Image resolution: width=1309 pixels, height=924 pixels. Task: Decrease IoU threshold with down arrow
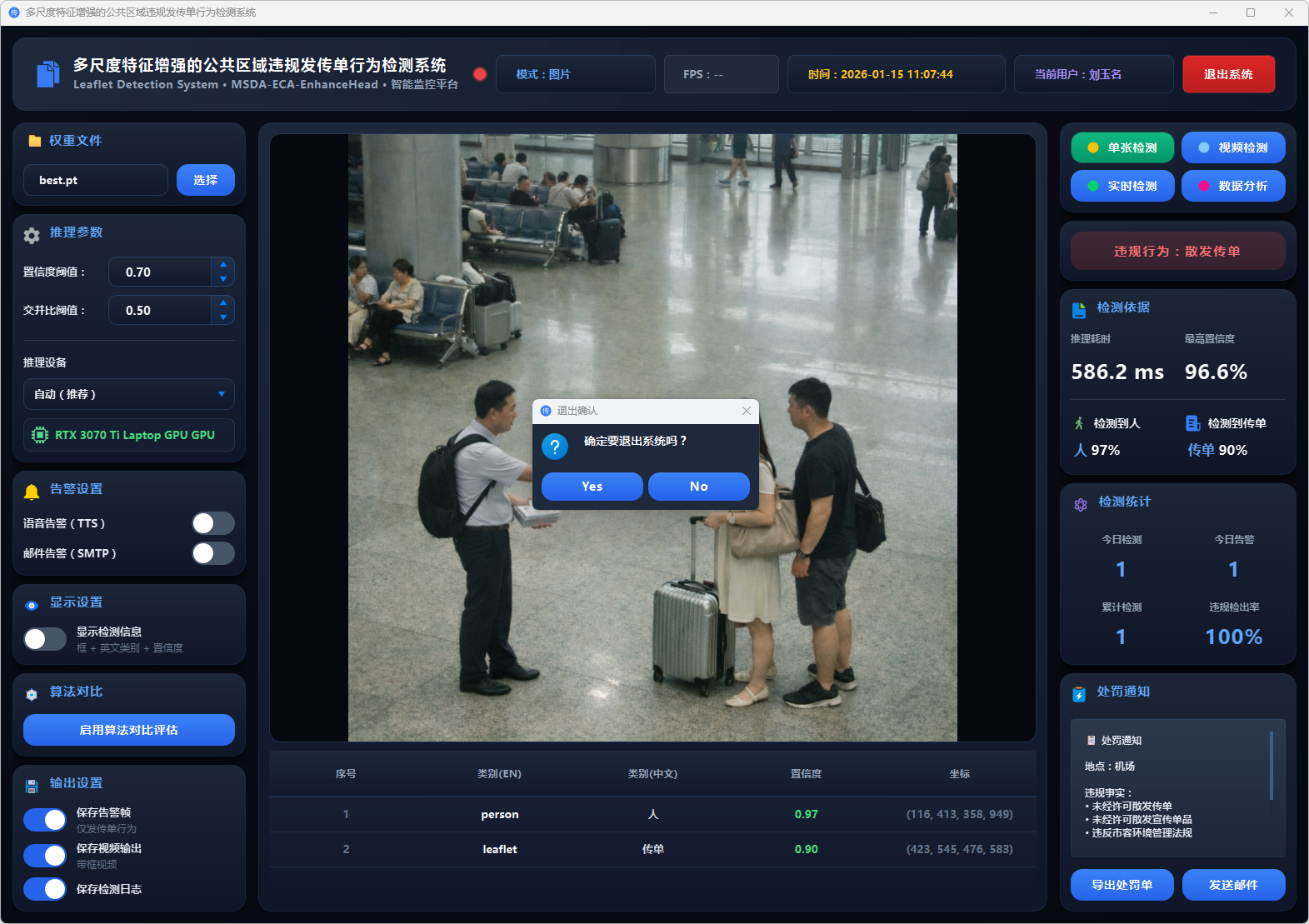point(223,317)
